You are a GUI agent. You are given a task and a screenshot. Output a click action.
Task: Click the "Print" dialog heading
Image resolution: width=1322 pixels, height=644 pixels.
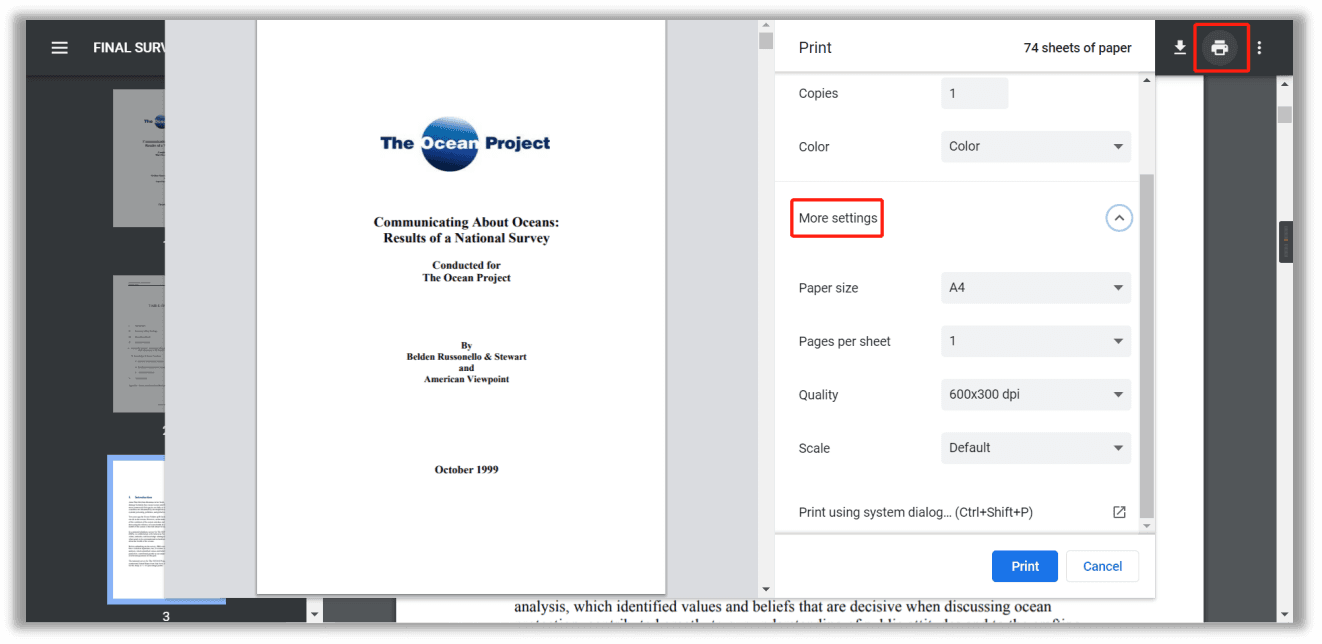(x=815, y=48)
